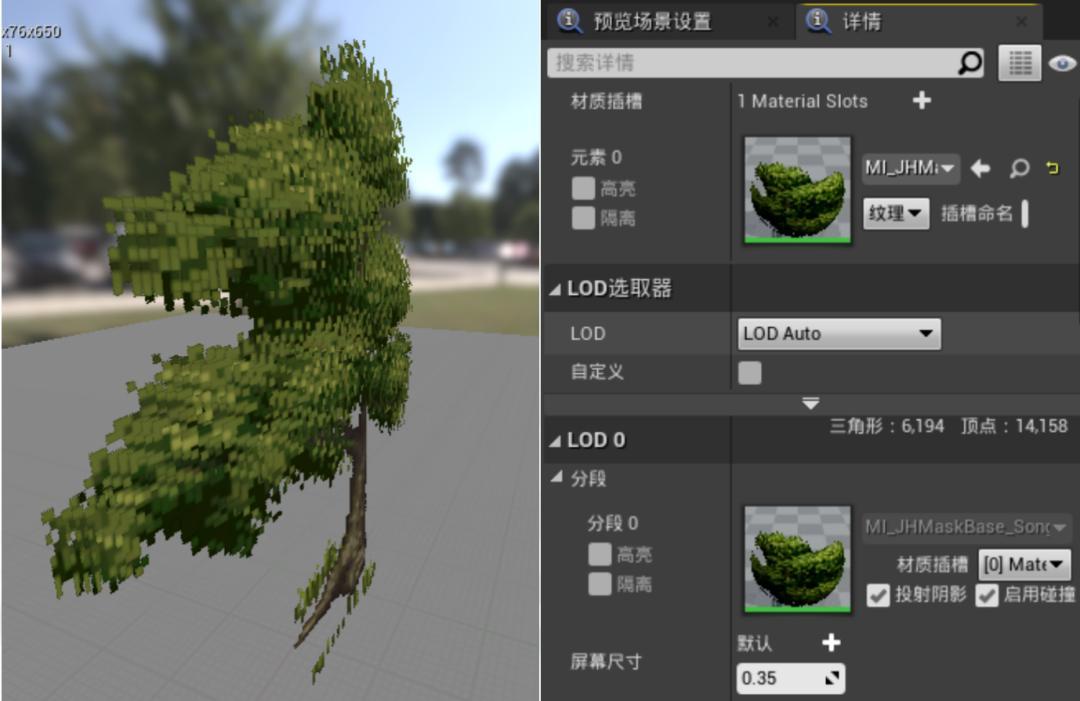Browse to material asset via magnifier icon
Screen dimensions: 1080x701
[x=1018, y=168]
